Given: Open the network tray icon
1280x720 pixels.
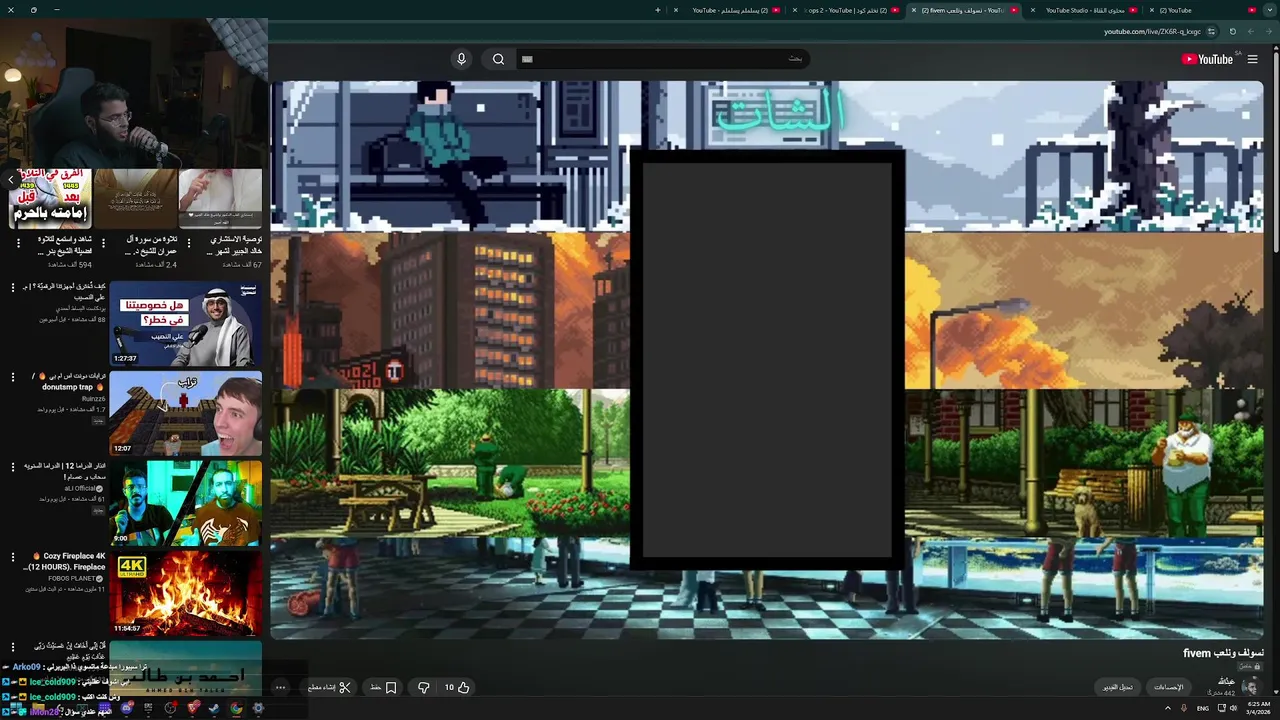Looking at the screenshot, I should 1221,708.
